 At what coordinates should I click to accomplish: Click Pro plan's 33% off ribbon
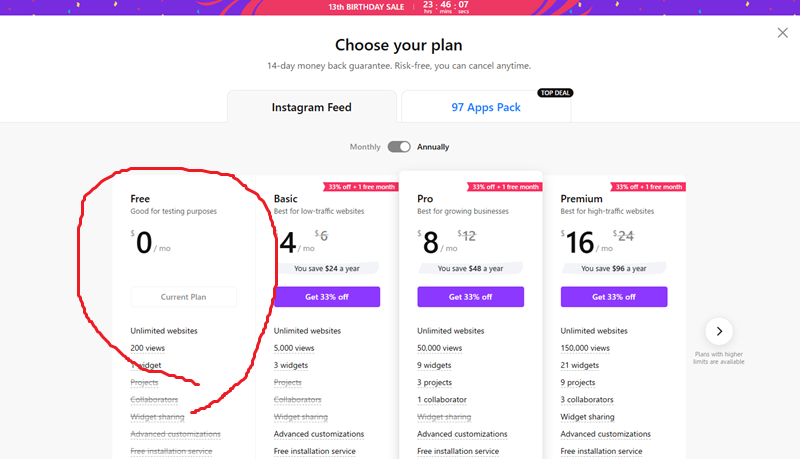click(505, 187)
